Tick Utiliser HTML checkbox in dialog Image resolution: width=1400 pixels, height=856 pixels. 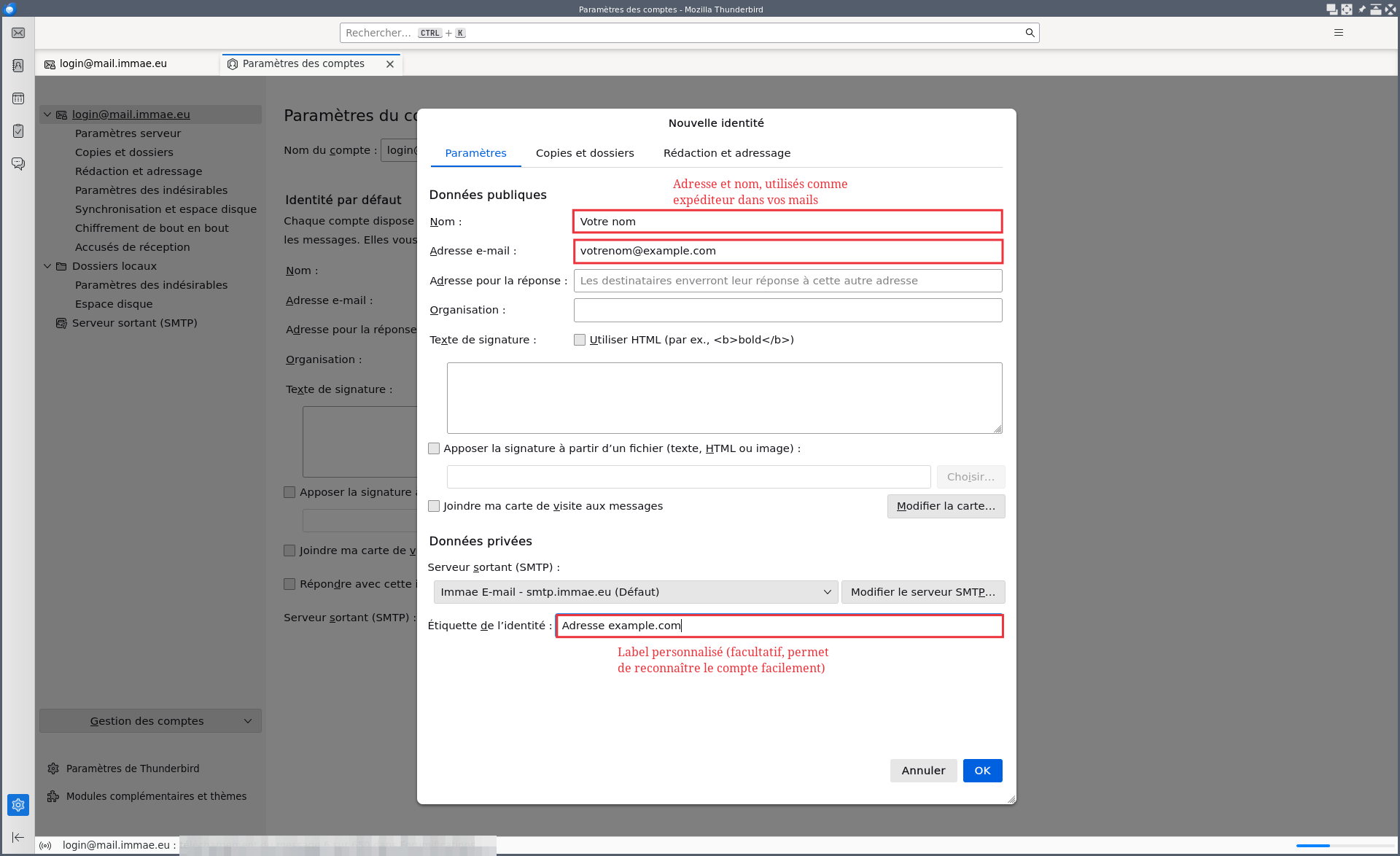click(x=580, y=340)
